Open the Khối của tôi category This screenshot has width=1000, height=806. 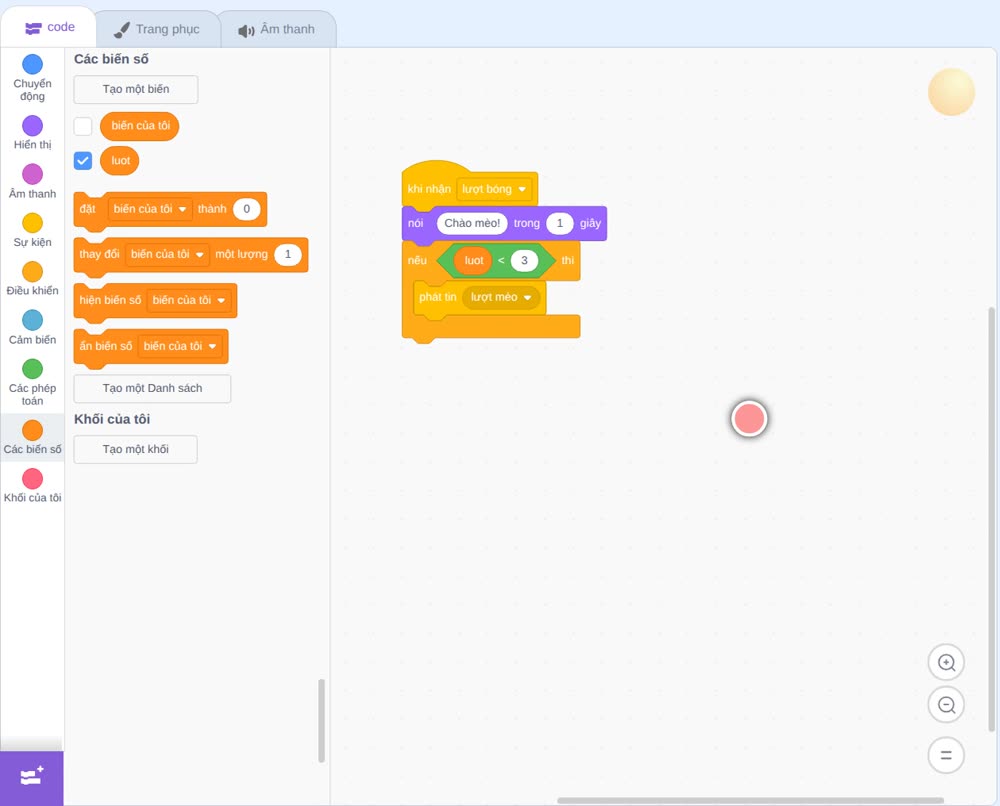(x=33, y=486)
